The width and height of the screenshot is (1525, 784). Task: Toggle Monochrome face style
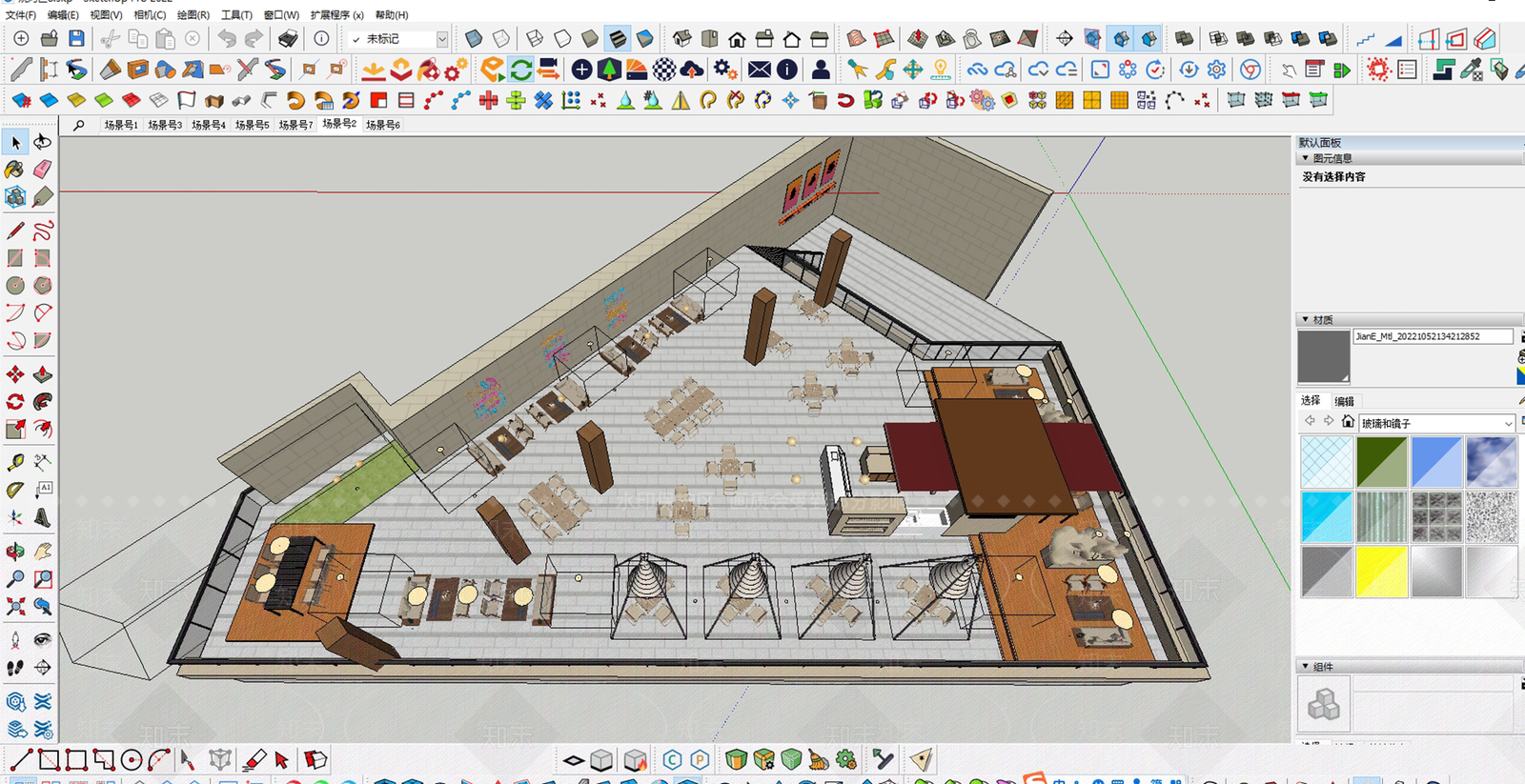coord(645,39)
